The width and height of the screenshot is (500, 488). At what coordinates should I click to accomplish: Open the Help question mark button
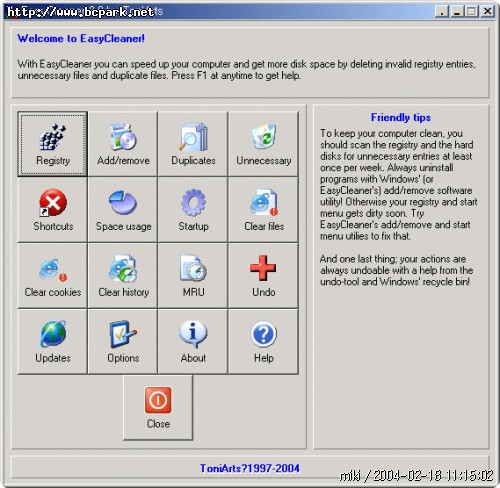(x=263, y=341)
